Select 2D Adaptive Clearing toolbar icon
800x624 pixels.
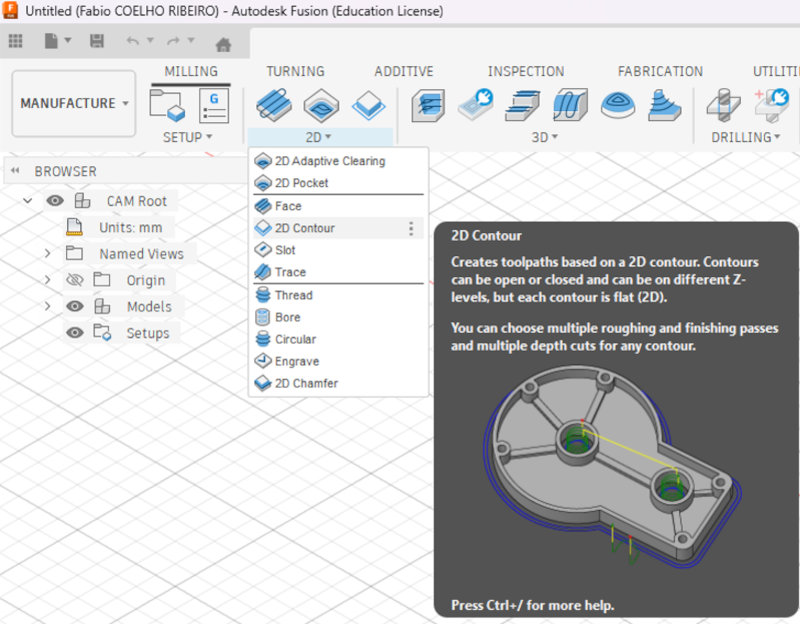click(x=274, y=105)
